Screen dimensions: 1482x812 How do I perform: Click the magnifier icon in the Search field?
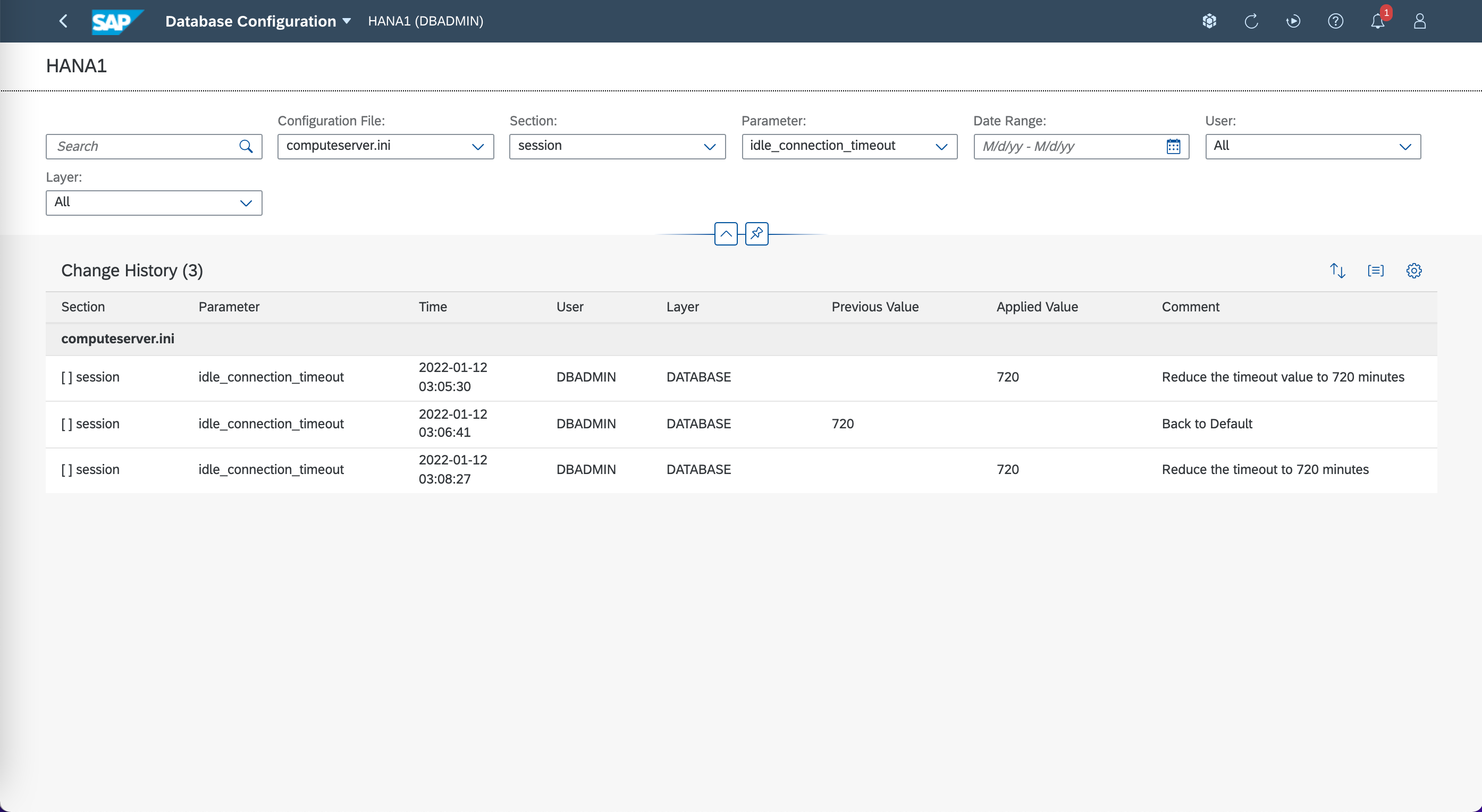246,147
